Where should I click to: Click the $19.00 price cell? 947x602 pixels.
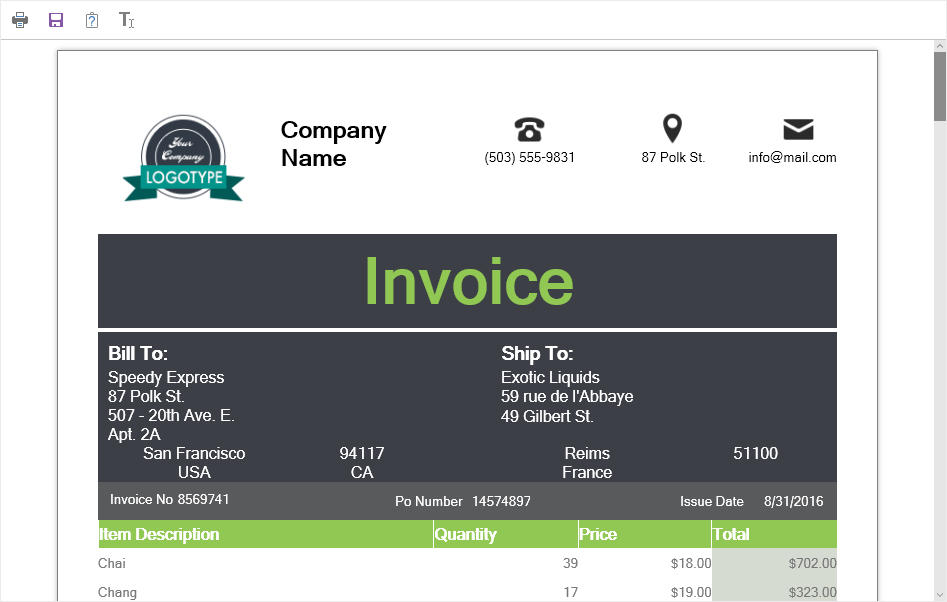click(691, 592)
